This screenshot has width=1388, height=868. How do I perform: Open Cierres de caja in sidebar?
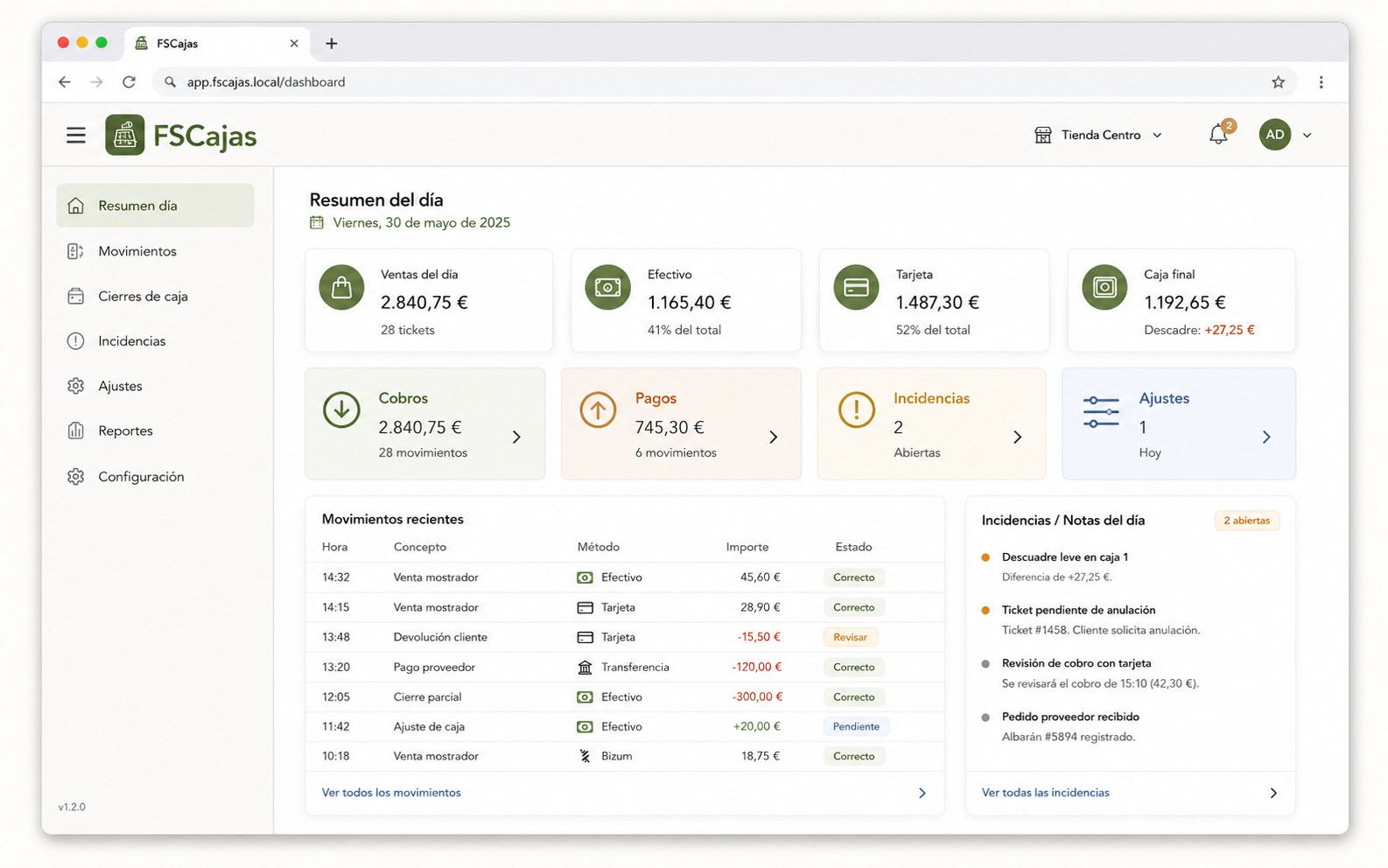tap(155, 296)
